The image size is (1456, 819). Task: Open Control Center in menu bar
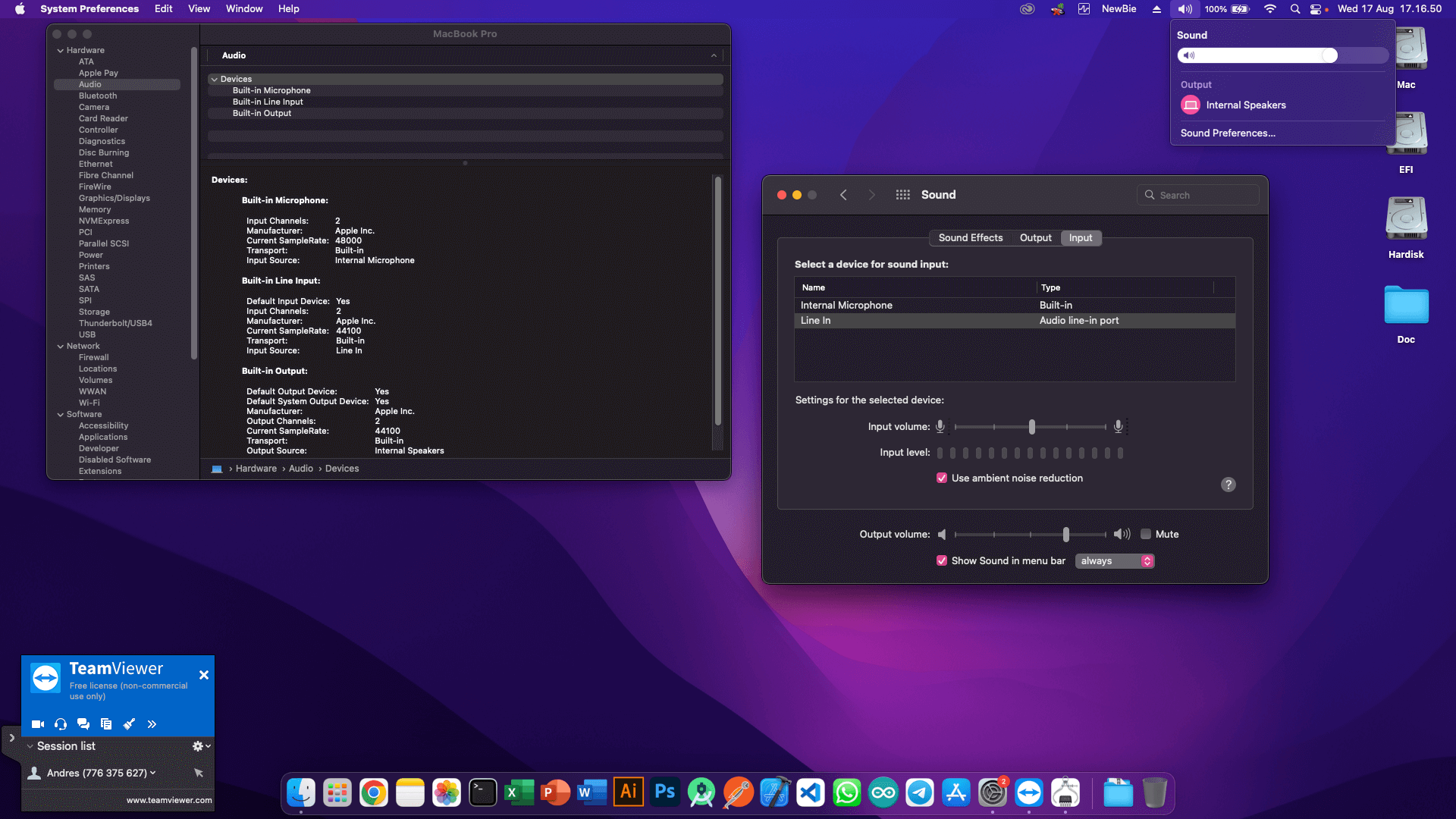click(1316, 9)
